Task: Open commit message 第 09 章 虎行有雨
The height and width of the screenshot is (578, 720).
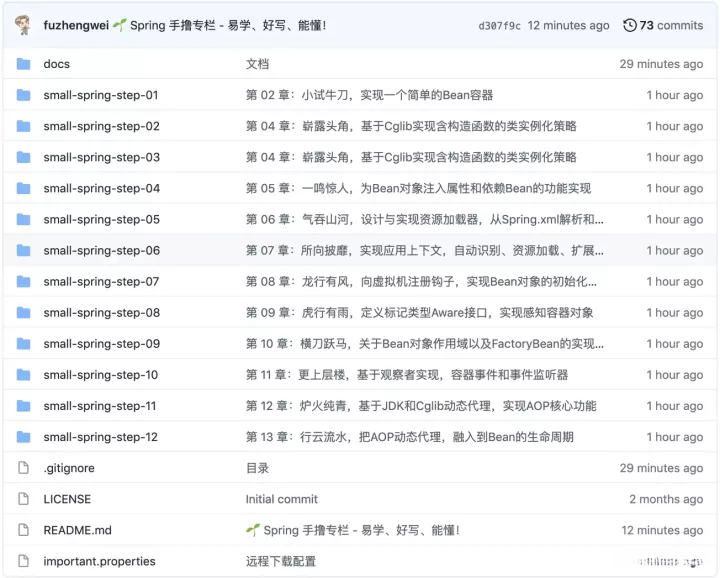Action: coord(419,313)
